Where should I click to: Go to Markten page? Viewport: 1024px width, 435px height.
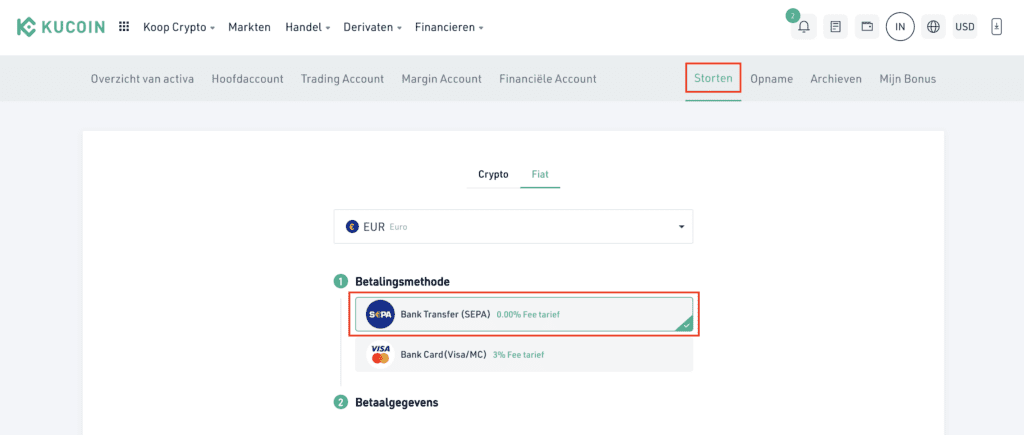pos(249,27)
